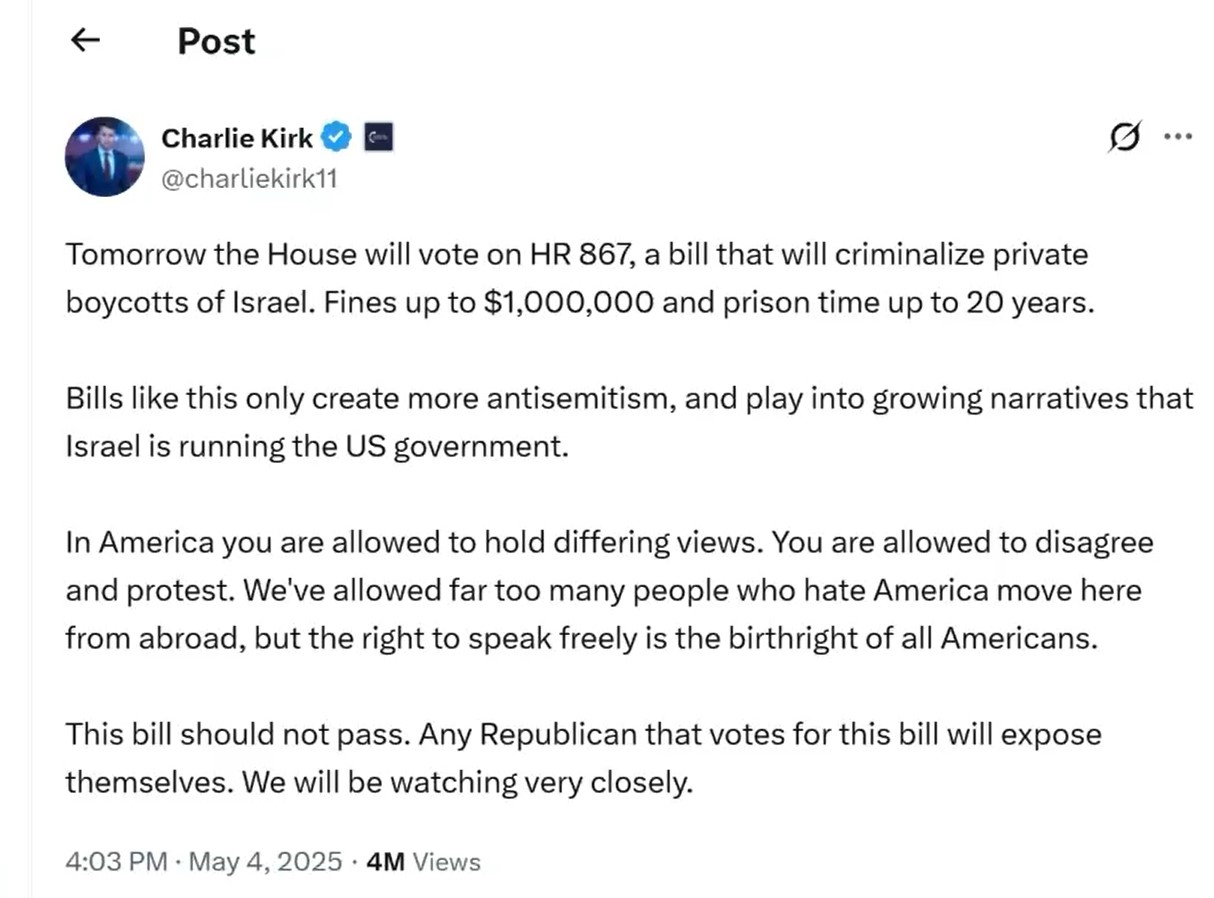Open the affiliate badge next to verified

[x=378, y=137]
